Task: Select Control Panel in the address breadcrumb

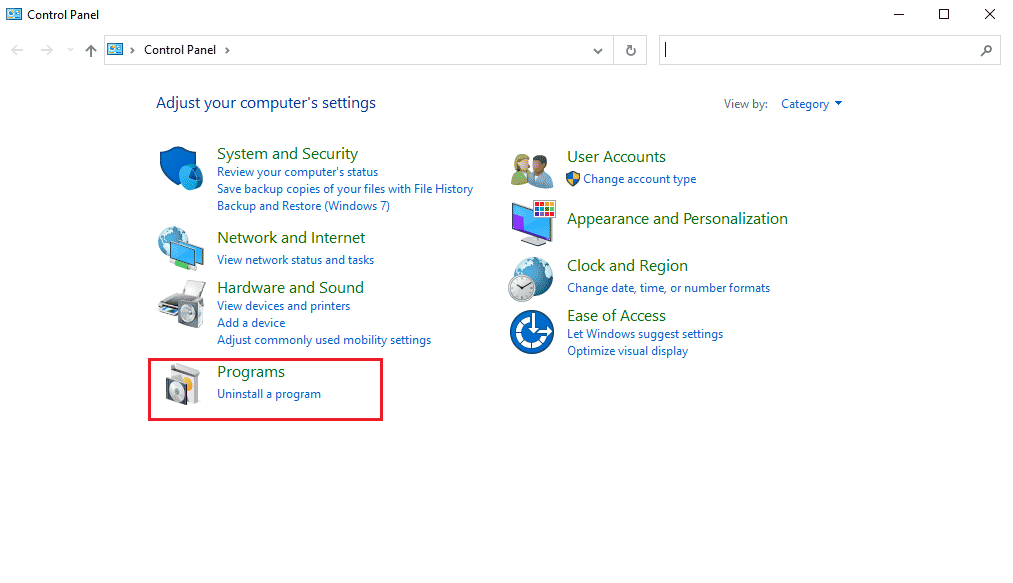Action: 180,50
